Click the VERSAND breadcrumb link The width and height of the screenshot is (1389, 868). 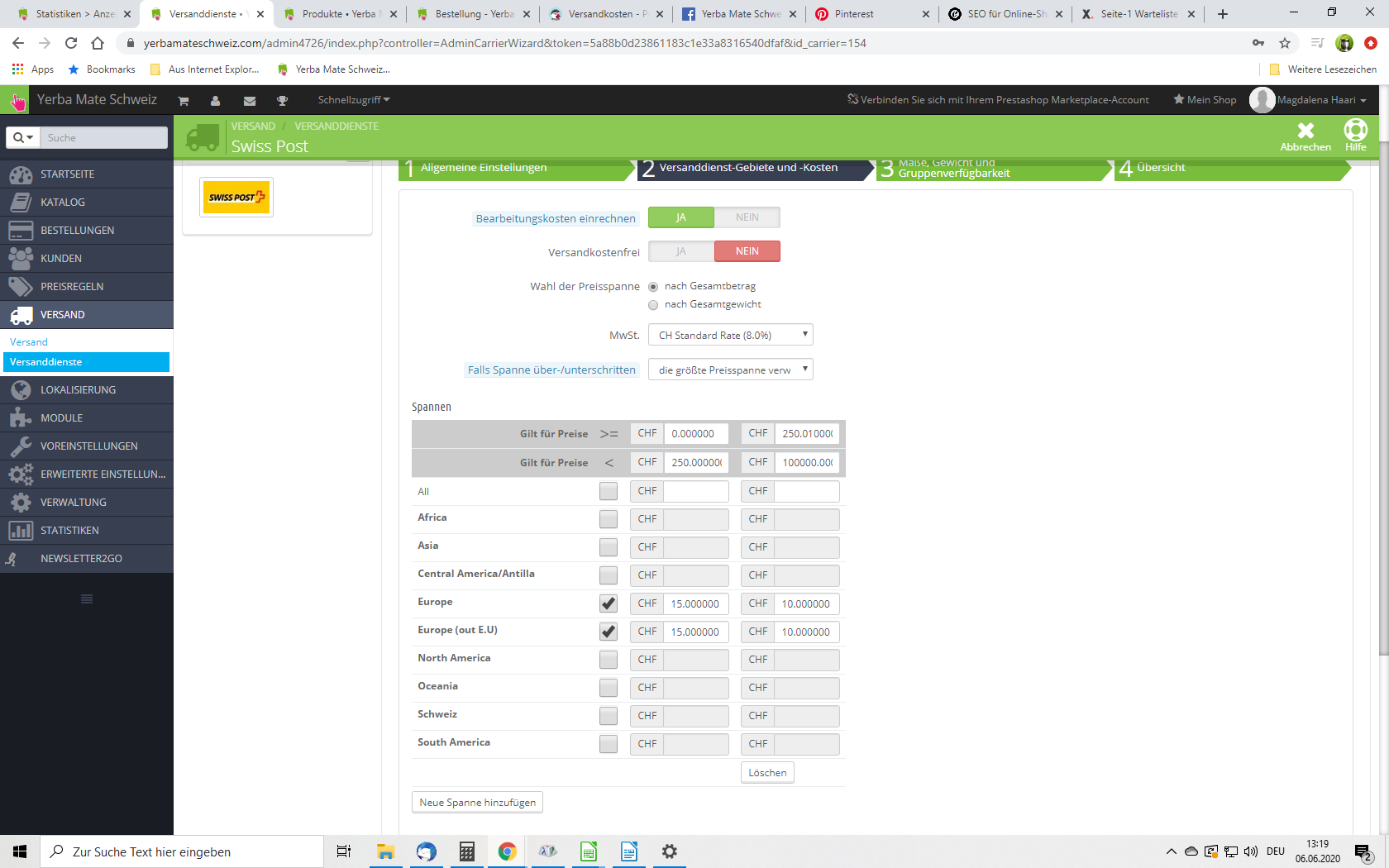coord(253,126)
